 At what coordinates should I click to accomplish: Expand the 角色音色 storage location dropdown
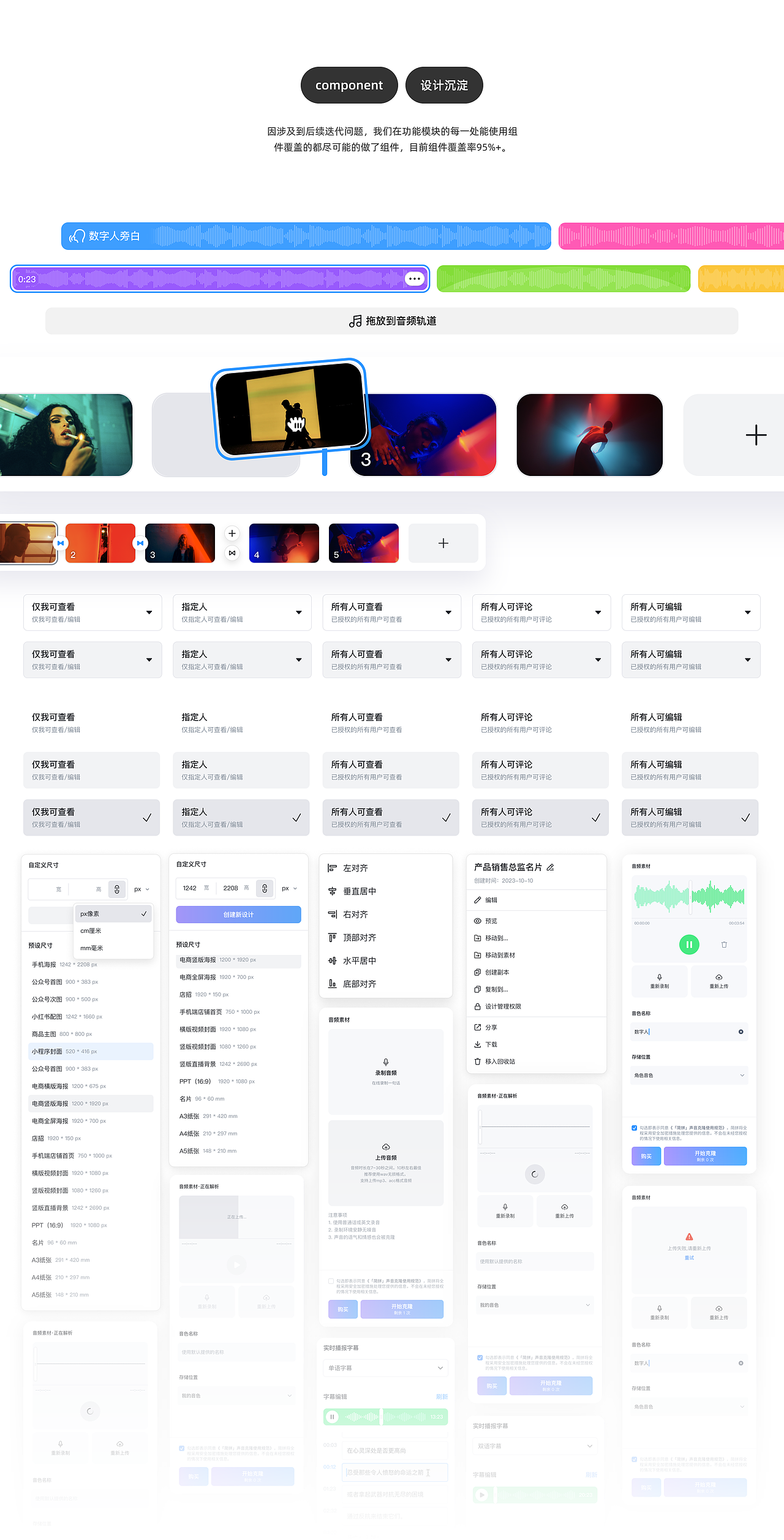(689, 1076)
